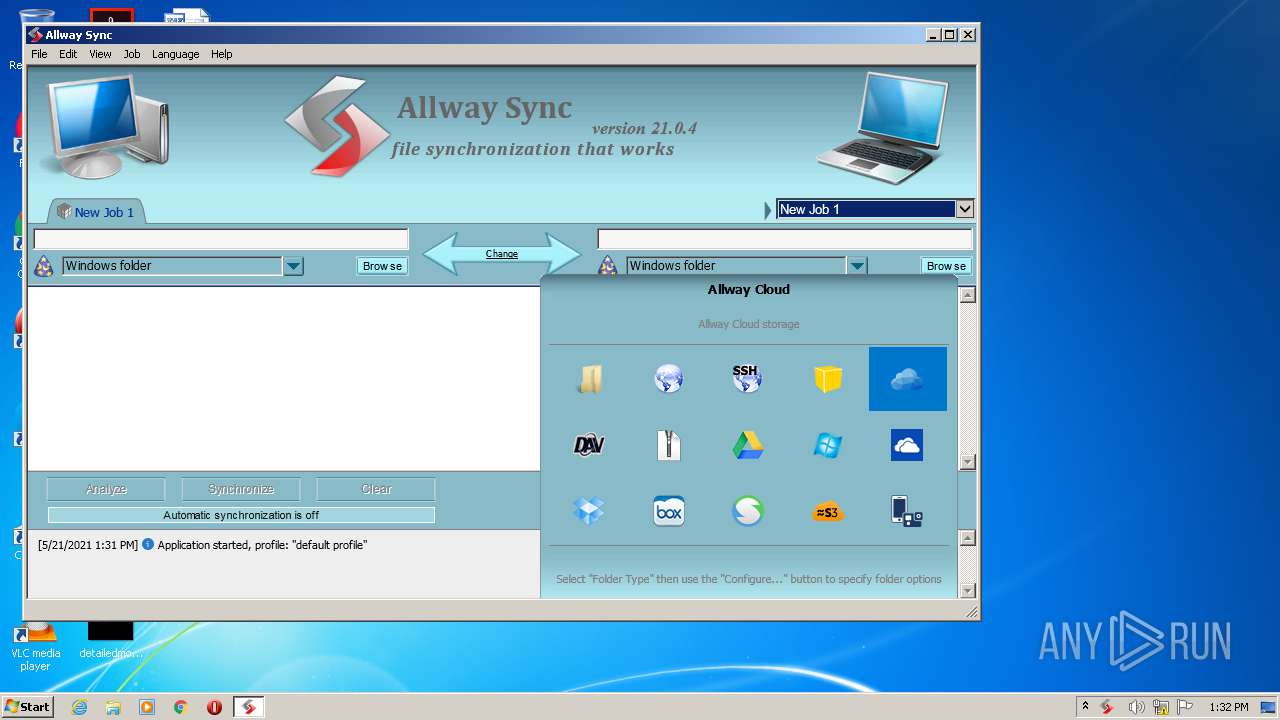The width and height of the screenshot is (1280, 720).
Task: Click the Application started log entry
Action: point(203,545)
